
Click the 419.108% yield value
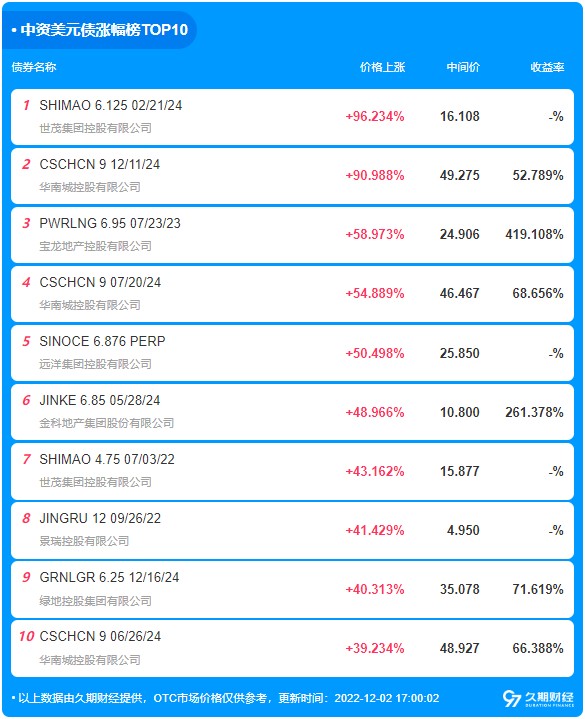pos(534,234)
